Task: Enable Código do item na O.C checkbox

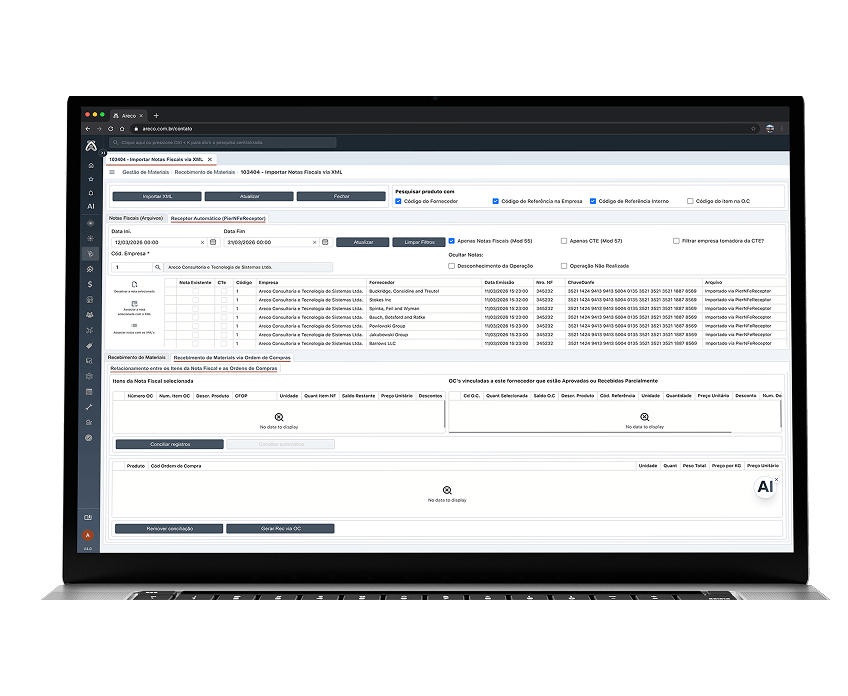Action: [690, 201]
